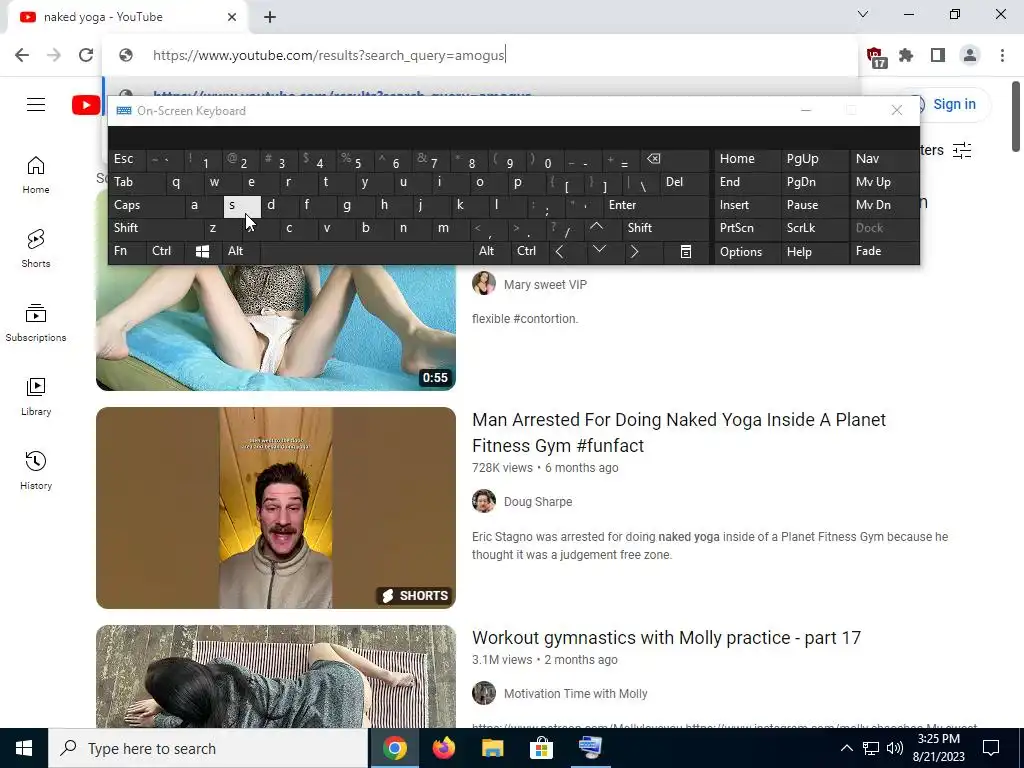The width and height of the screenshot is (1024, 768).
Task: Expand hidden system tray icons
Action: point(846,748)
